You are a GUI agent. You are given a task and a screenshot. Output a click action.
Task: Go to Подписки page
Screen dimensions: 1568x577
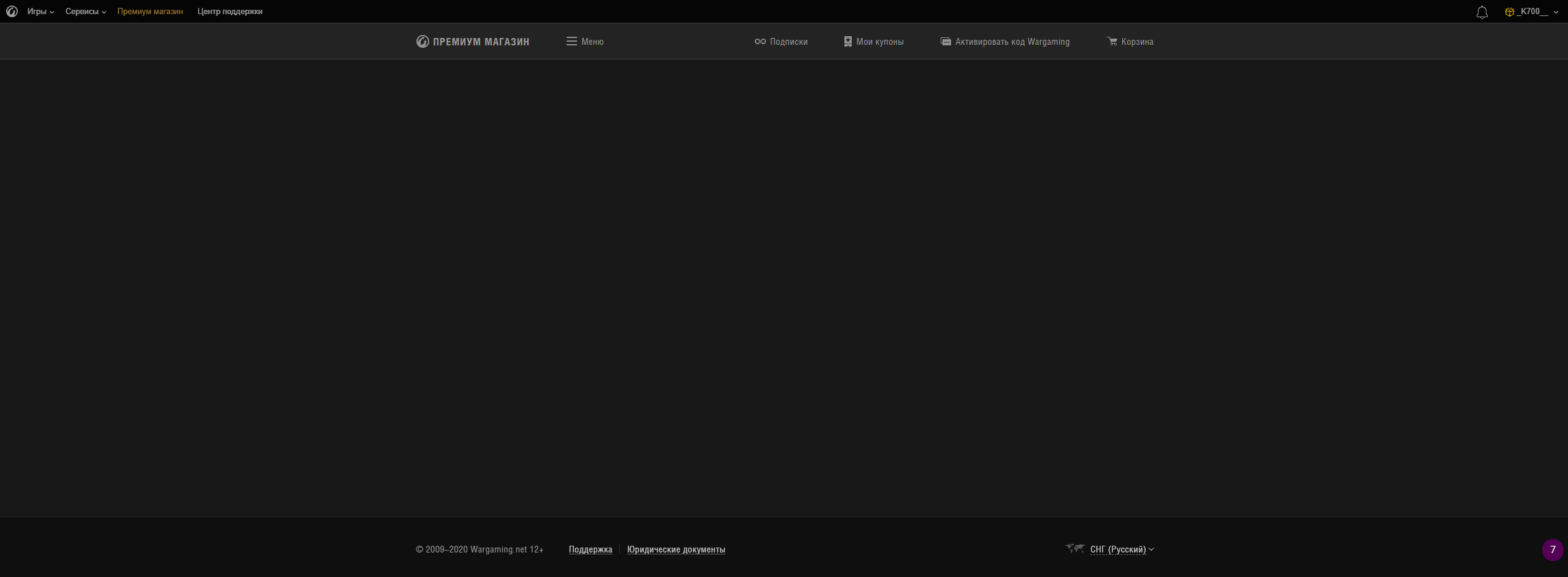click(781, 42)
